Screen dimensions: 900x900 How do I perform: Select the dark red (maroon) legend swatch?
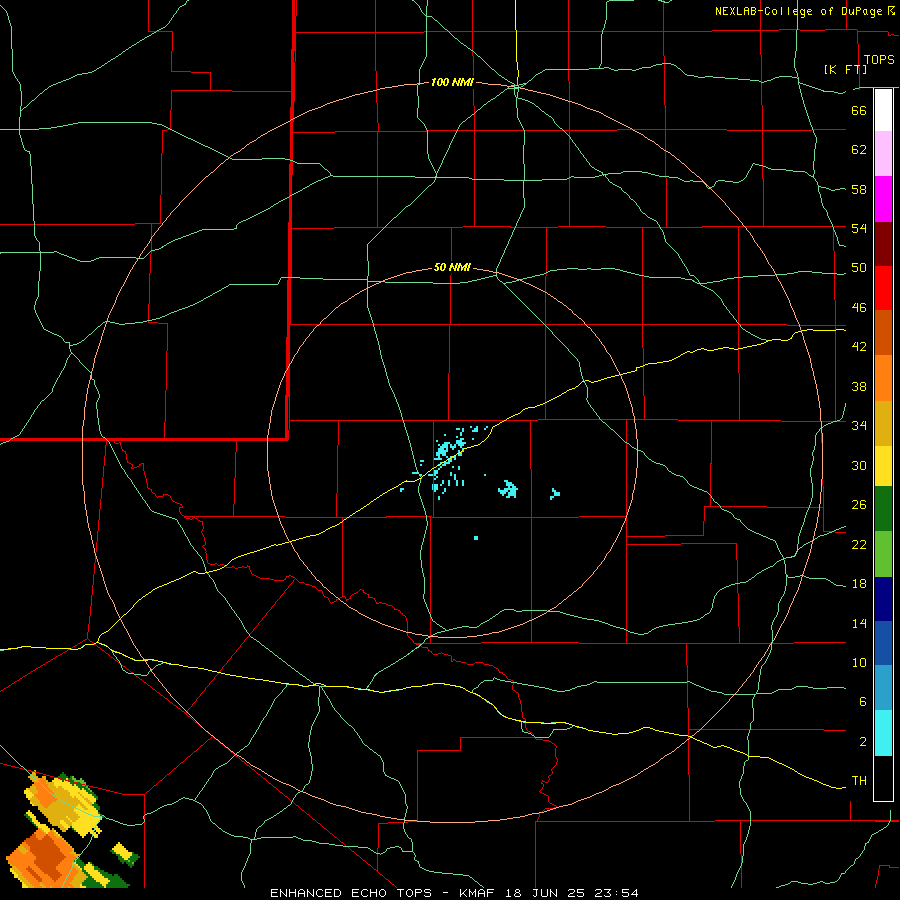(x=883, y=244)
